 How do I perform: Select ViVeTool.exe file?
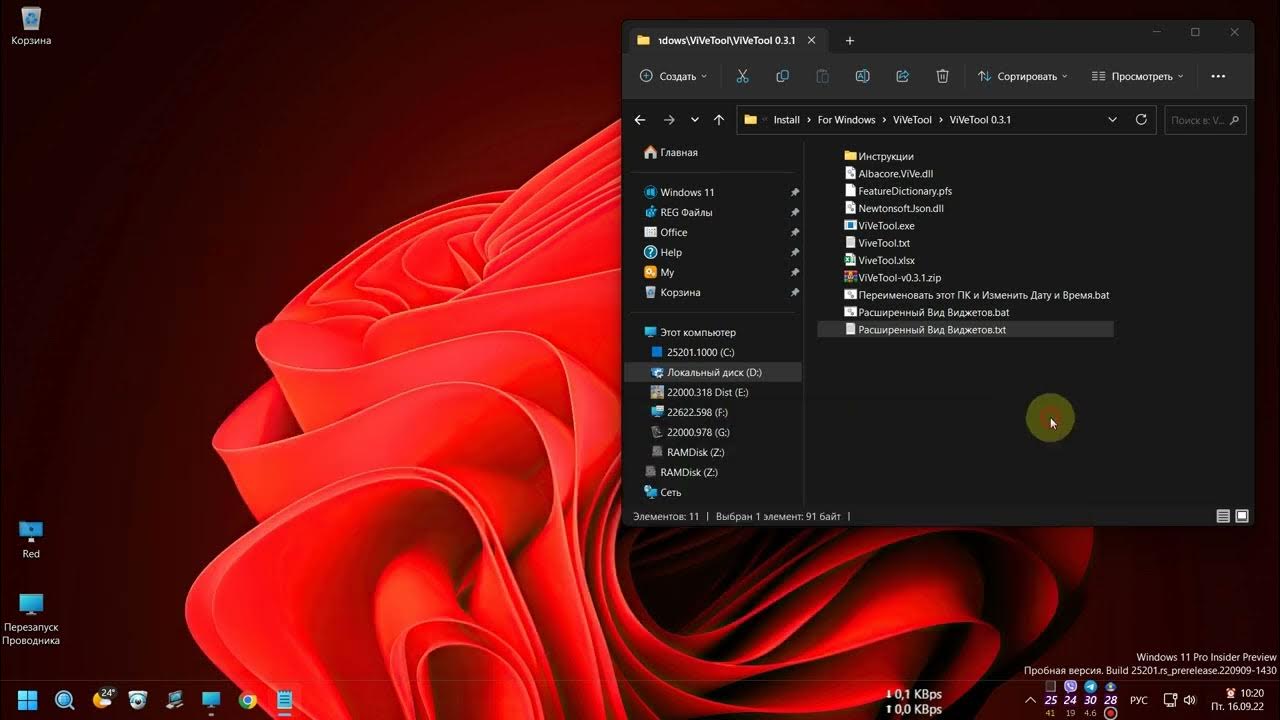coord(879,226)
